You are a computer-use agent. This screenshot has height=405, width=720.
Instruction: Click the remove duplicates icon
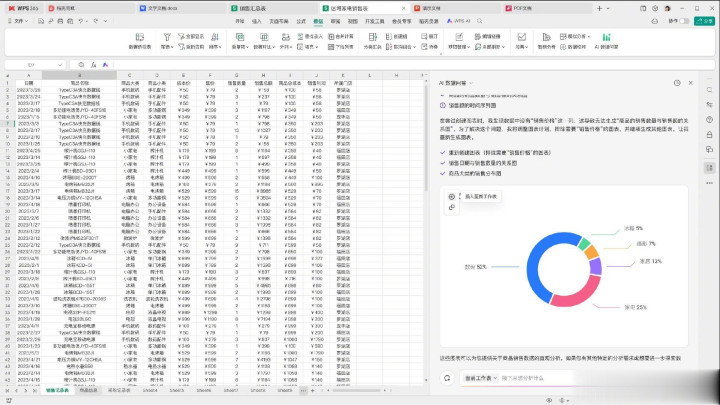tap(240, 37)
